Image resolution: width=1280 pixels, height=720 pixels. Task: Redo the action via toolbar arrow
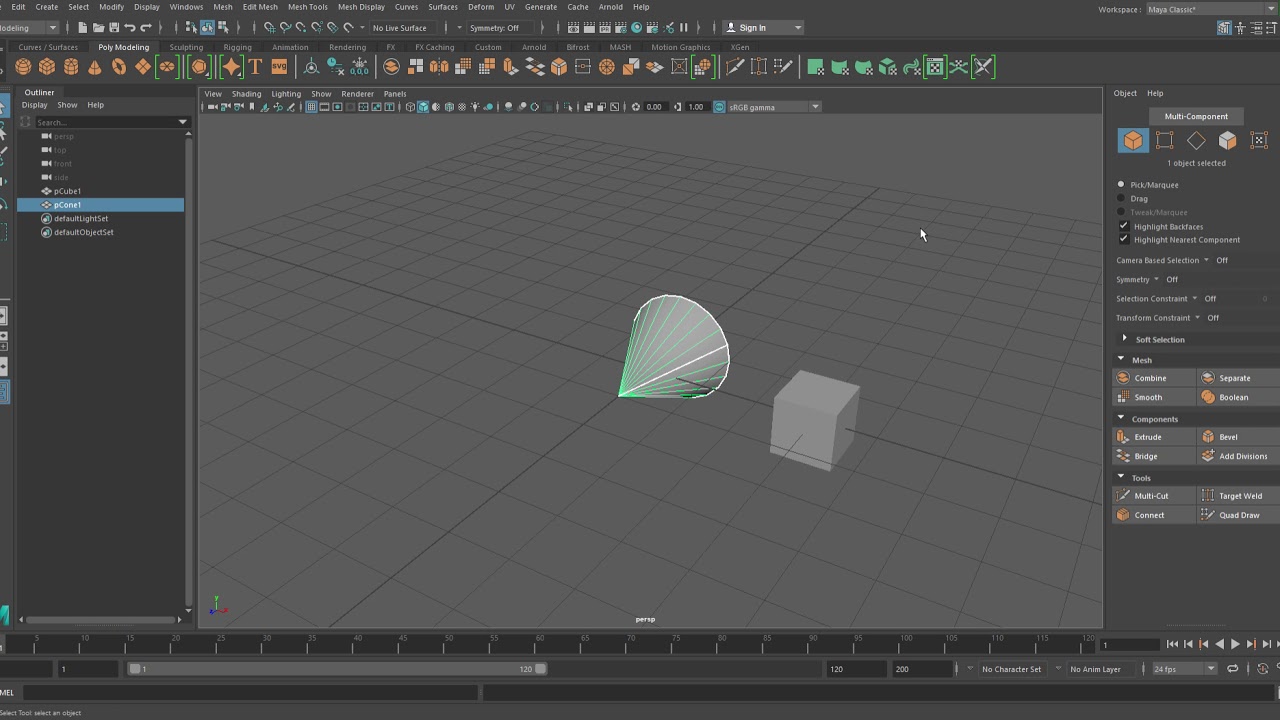(146, 27)
